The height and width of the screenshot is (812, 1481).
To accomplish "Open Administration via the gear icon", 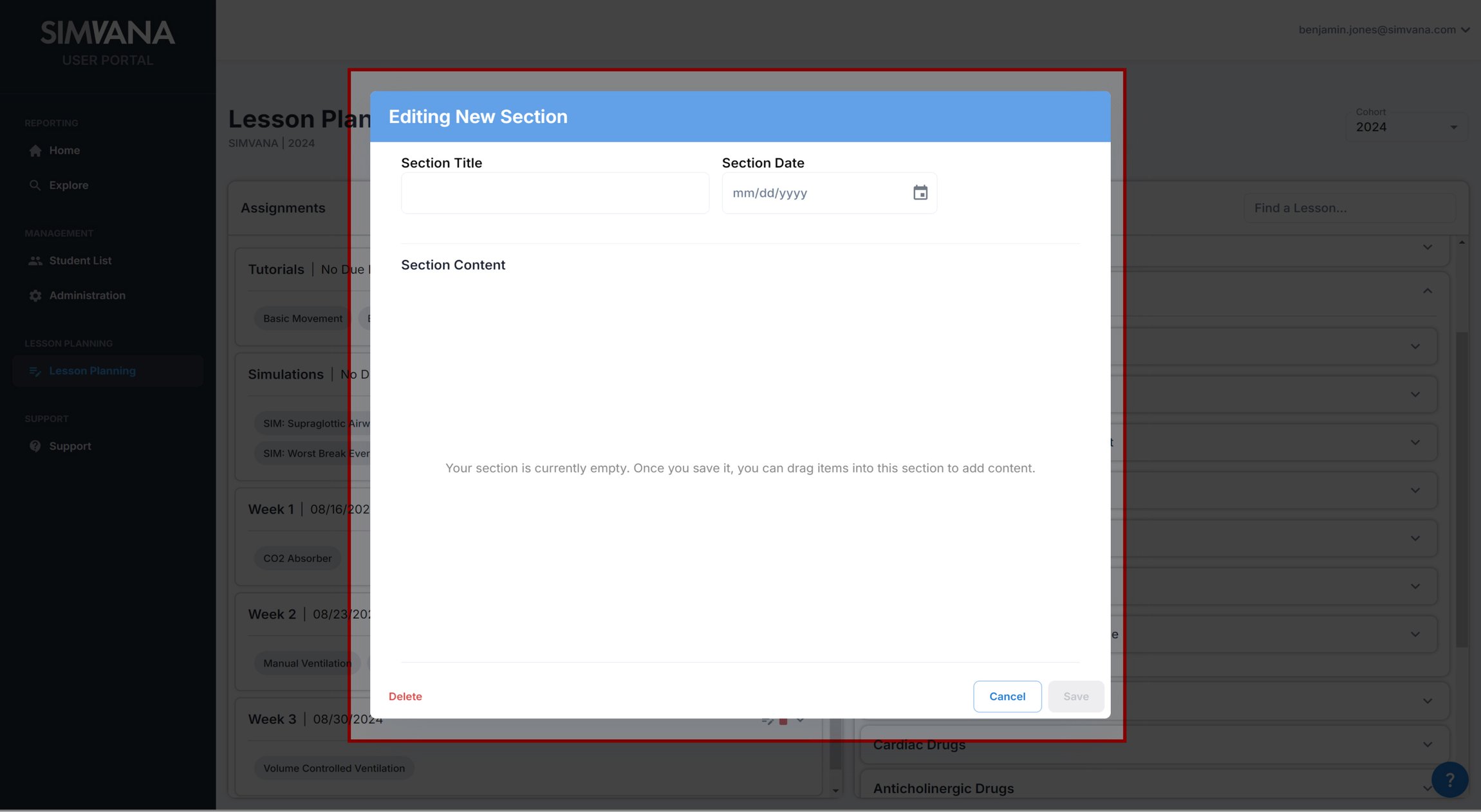I will pyautogui.click(x=35, y=295).
